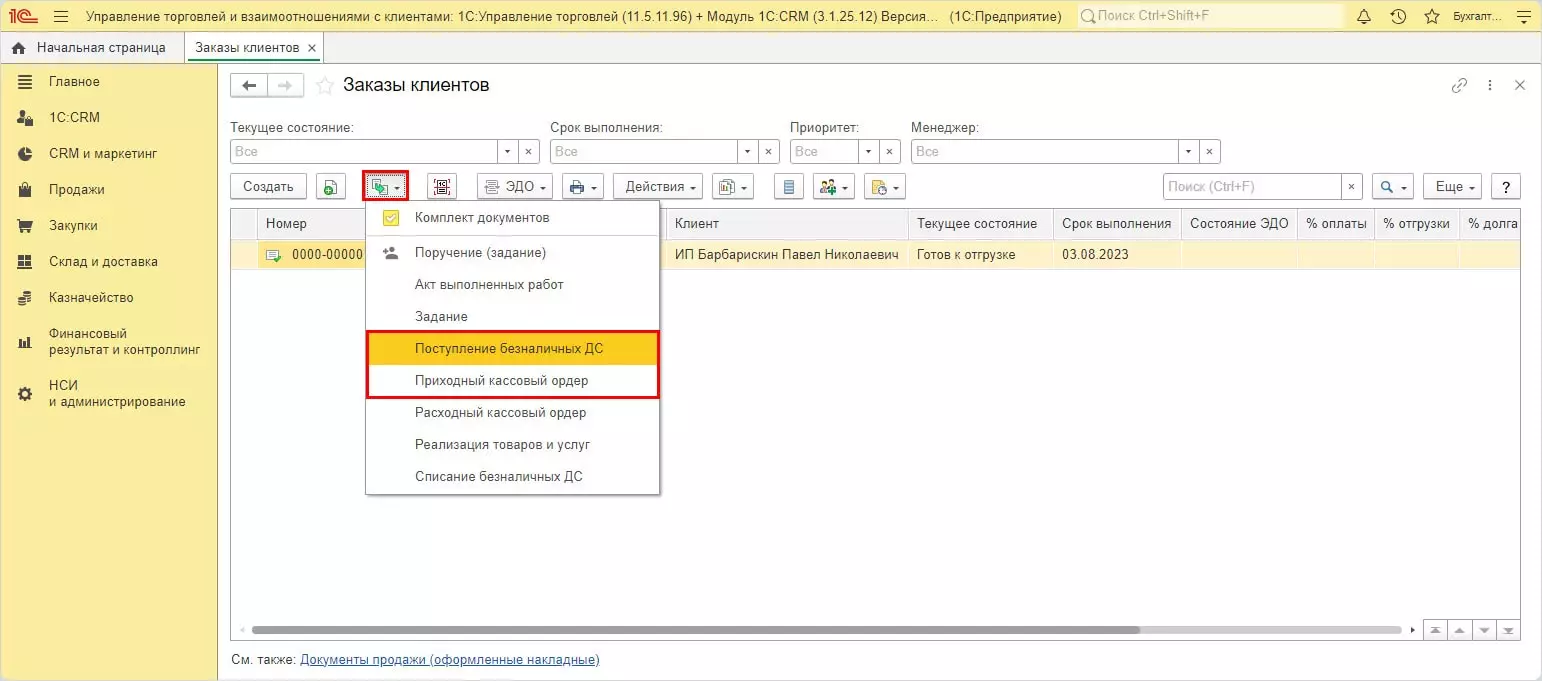
Task: Click the Продажи shopping bag icon
Action: coord(26,190)
